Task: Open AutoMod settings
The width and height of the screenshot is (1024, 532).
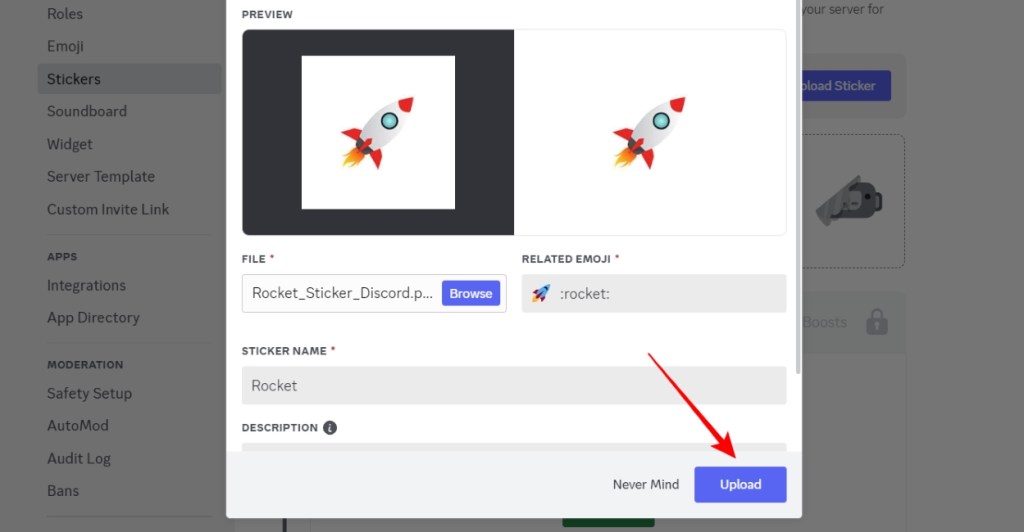Action: pyautogui.click(x=78, y=426)
